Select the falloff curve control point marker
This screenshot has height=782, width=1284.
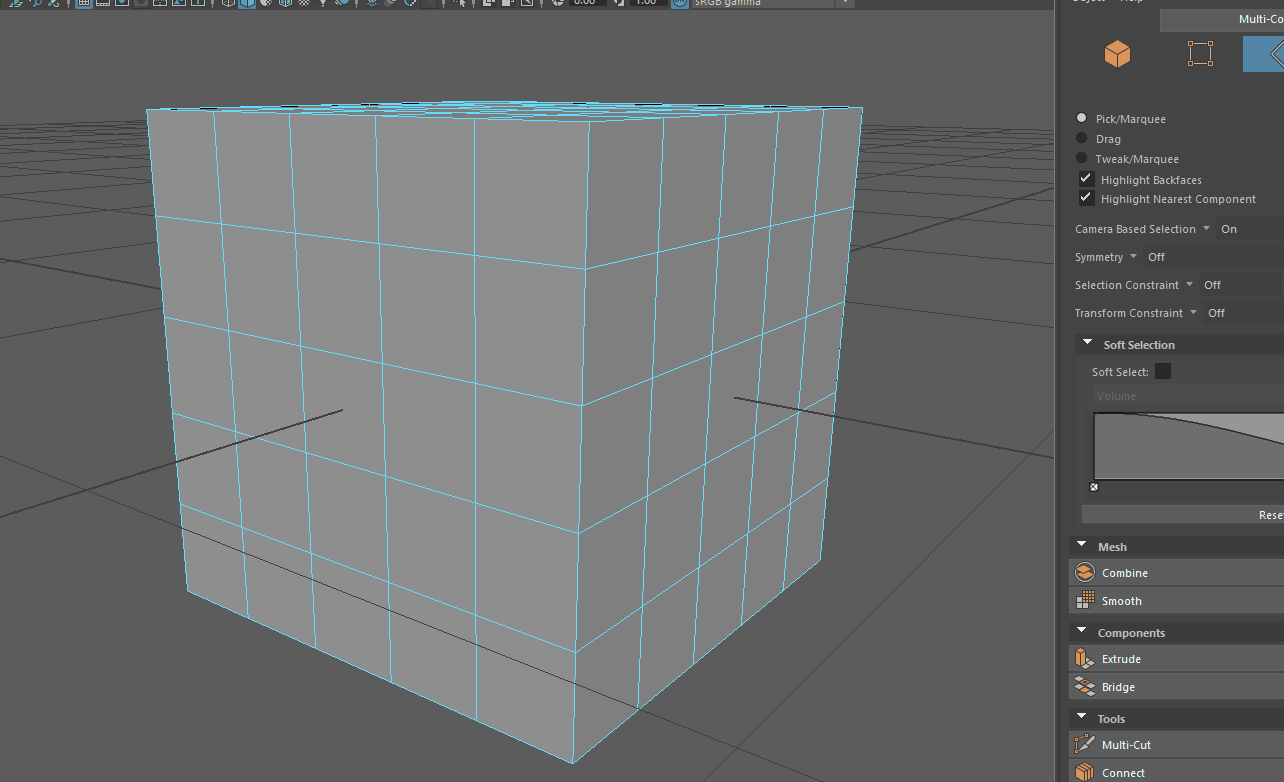click(1094, 487)
